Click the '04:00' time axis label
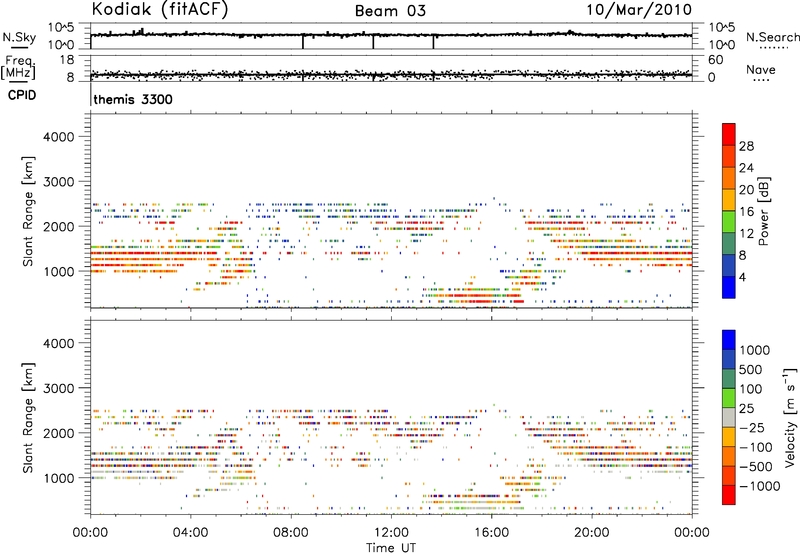Screen dimensions: 800x554 [190, 533]
